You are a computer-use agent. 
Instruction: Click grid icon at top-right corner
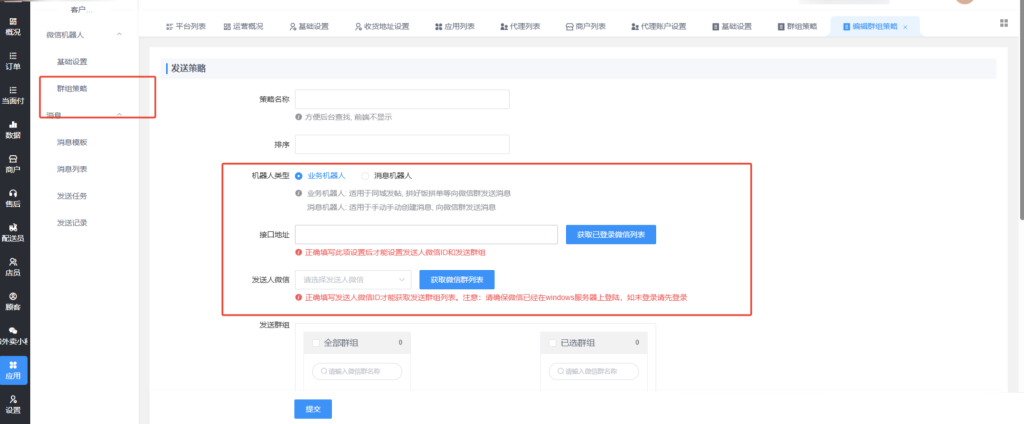point(1003,23)
